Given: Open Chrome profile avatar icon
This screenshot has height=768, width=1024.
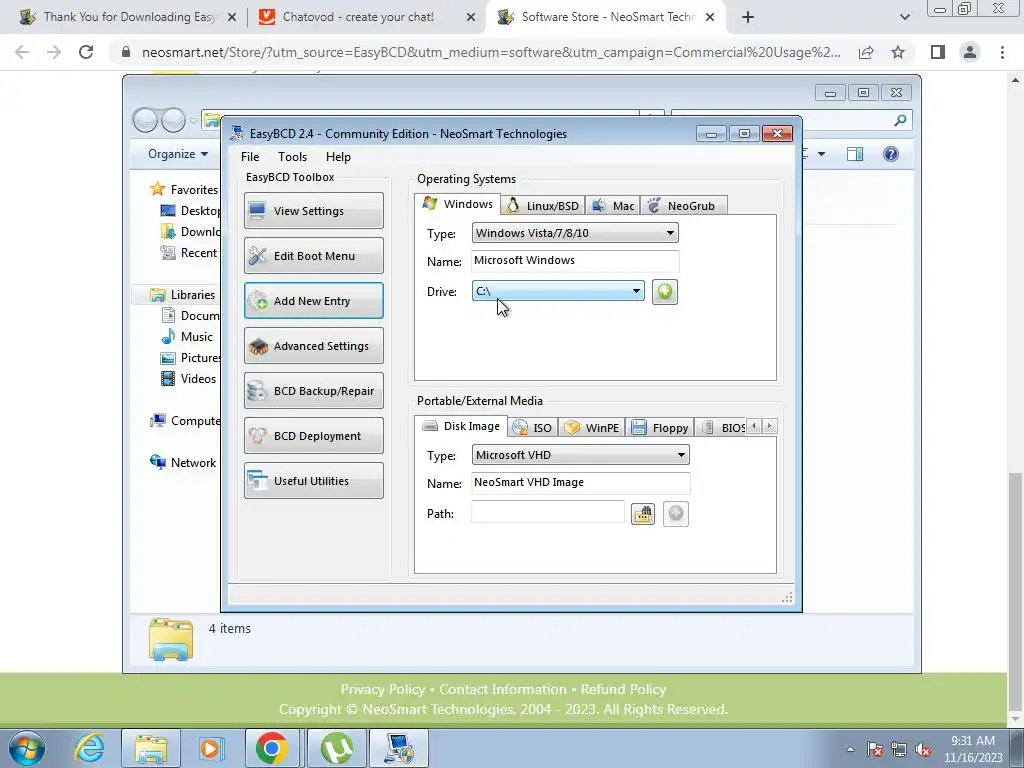Looking at the screenshot, I should (970, 52).
